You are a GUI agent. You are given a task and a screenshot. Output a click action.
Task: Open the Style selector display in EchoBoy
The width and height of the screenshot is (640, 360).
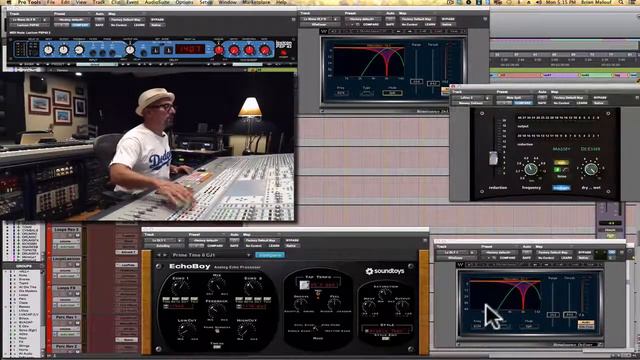tap(386, 331)
